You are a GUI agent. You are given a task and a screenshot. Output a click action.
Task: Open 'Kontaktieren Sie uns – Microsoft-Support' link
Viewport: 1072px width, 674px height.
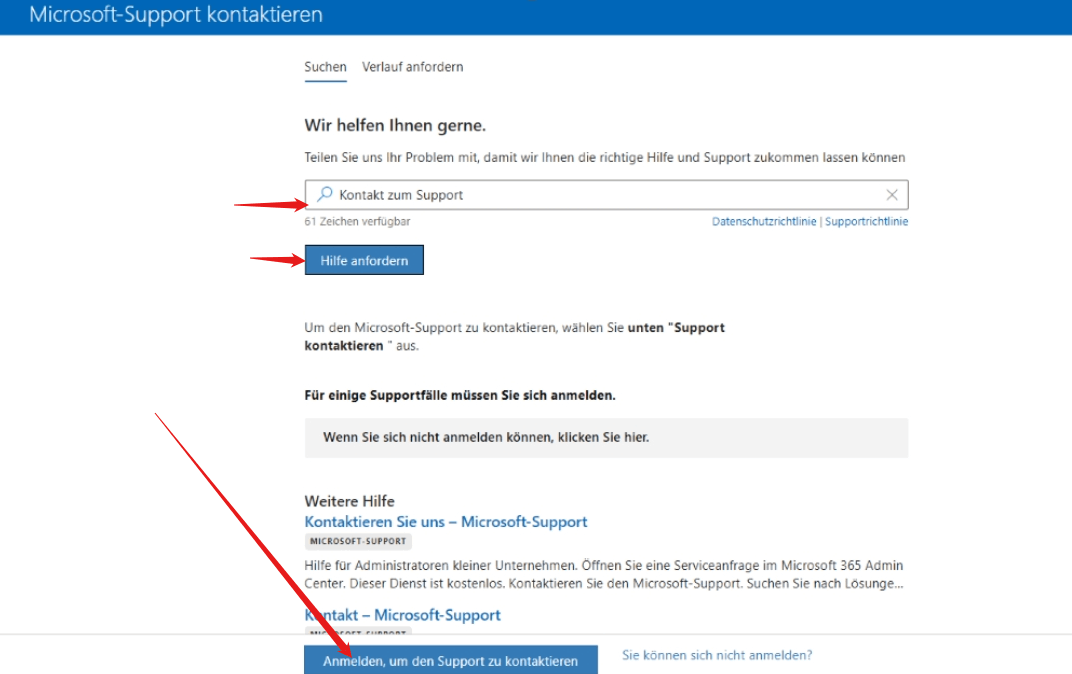446,522
